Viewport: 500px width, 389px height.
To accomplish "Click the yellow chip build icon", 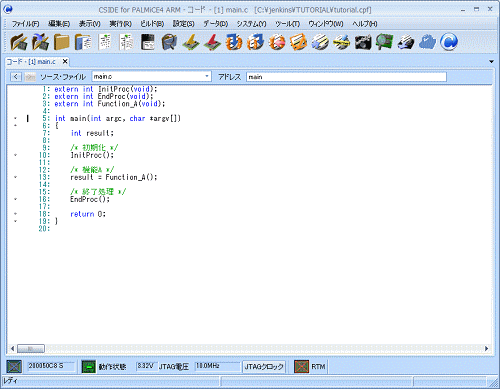I will click(191, 42).
